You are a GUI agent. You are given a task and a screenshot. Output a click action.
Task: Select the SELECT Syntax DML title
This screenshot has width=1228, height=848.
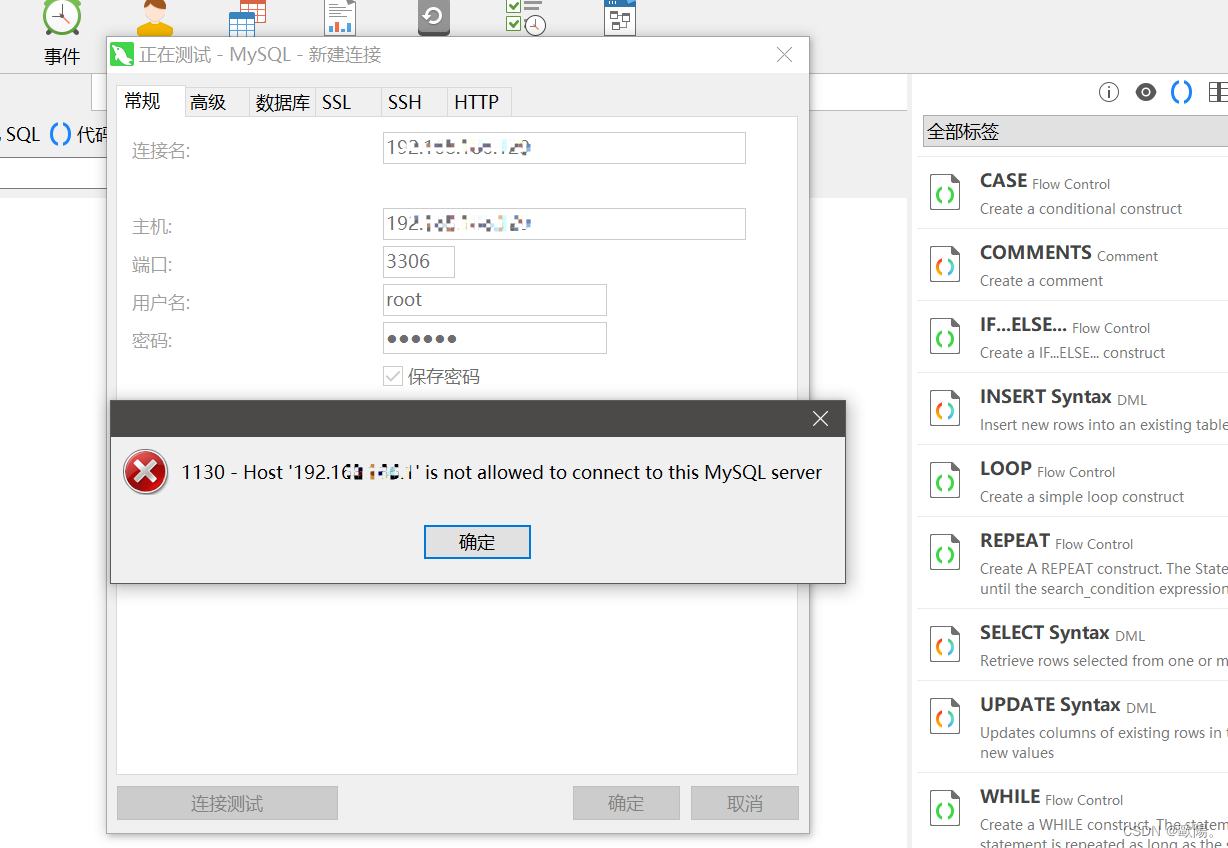(1063, 633)
